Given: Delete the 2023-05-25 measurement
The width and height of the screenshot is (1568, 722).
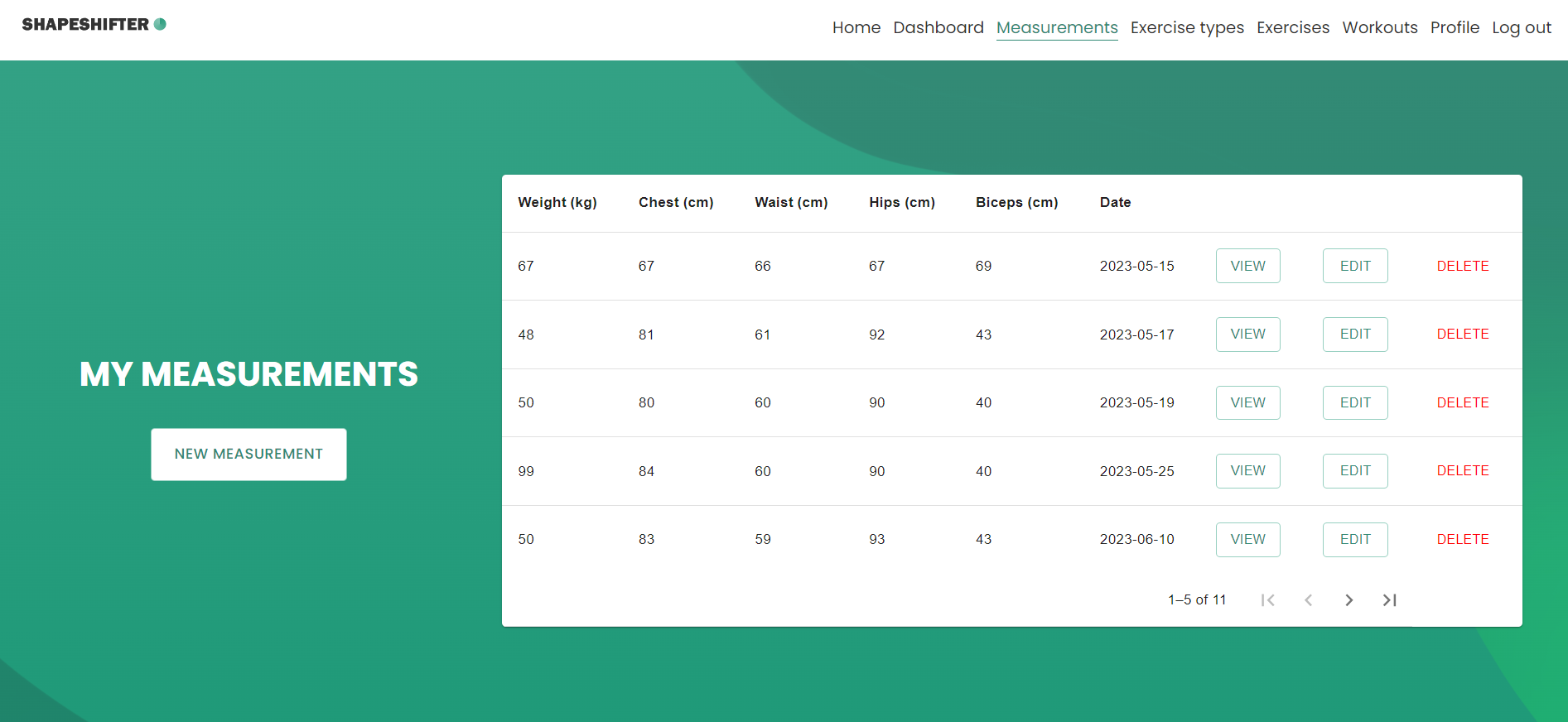Looking at the screenshot, I should [x=1463, y=471].
